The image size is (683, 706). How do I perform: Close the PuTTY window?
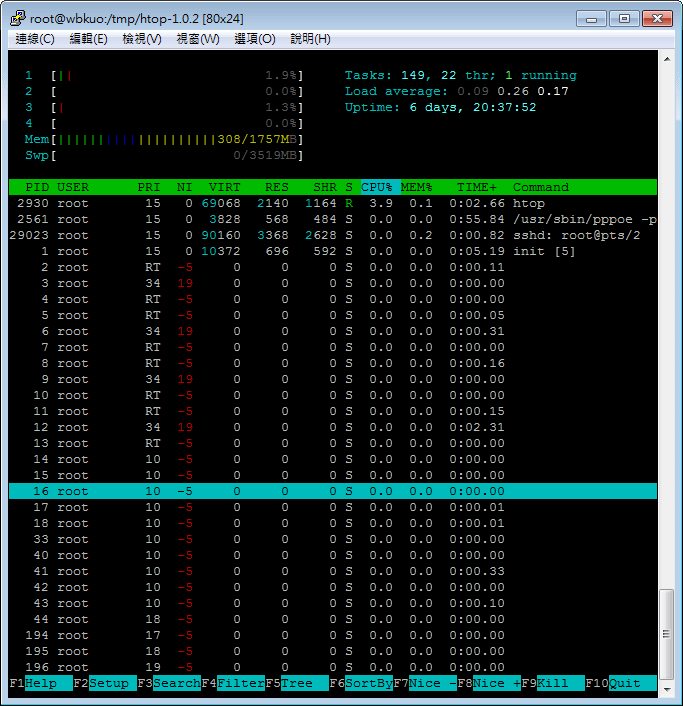(x=657, y=19)
